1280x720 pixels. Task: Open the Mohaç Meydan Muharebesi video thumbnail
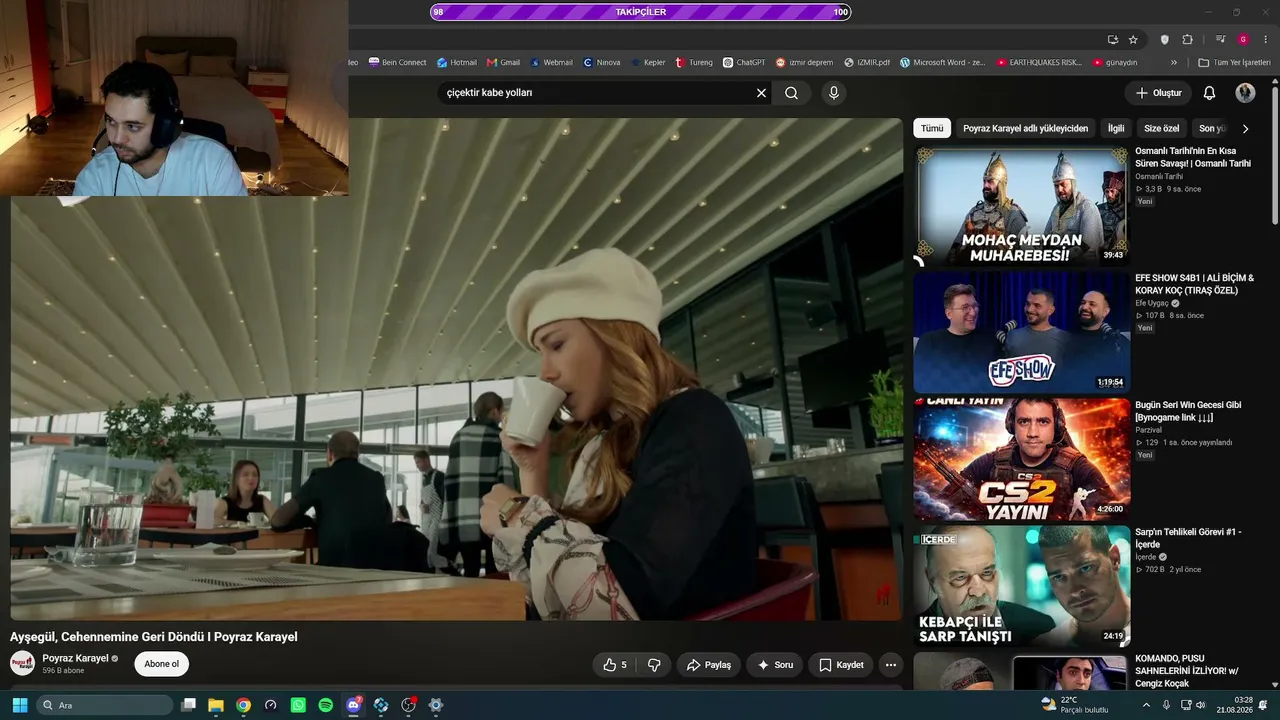[1022, 206]
